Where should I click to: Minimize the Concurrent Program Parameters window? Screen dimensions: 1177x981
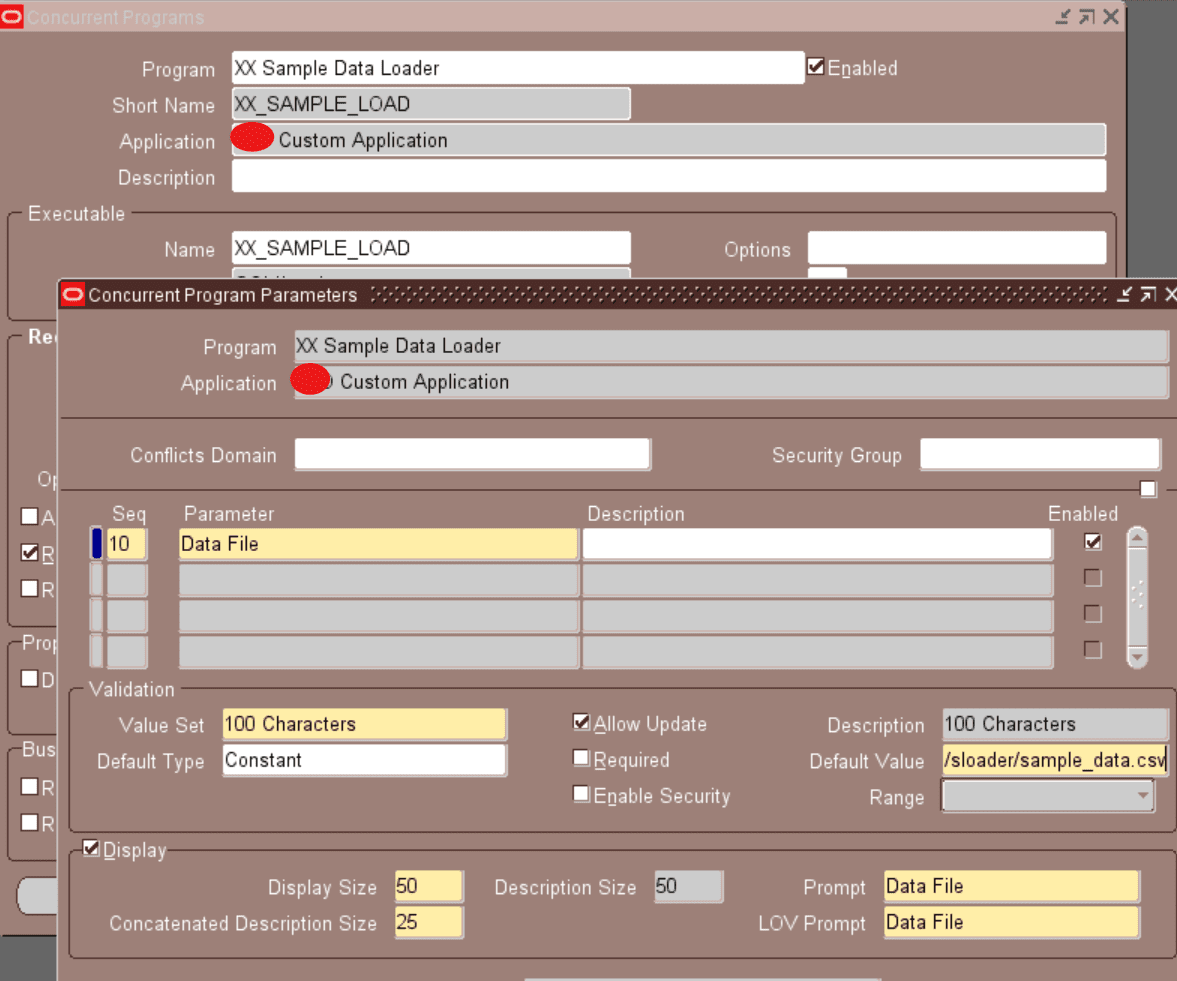coord(1124,294)
